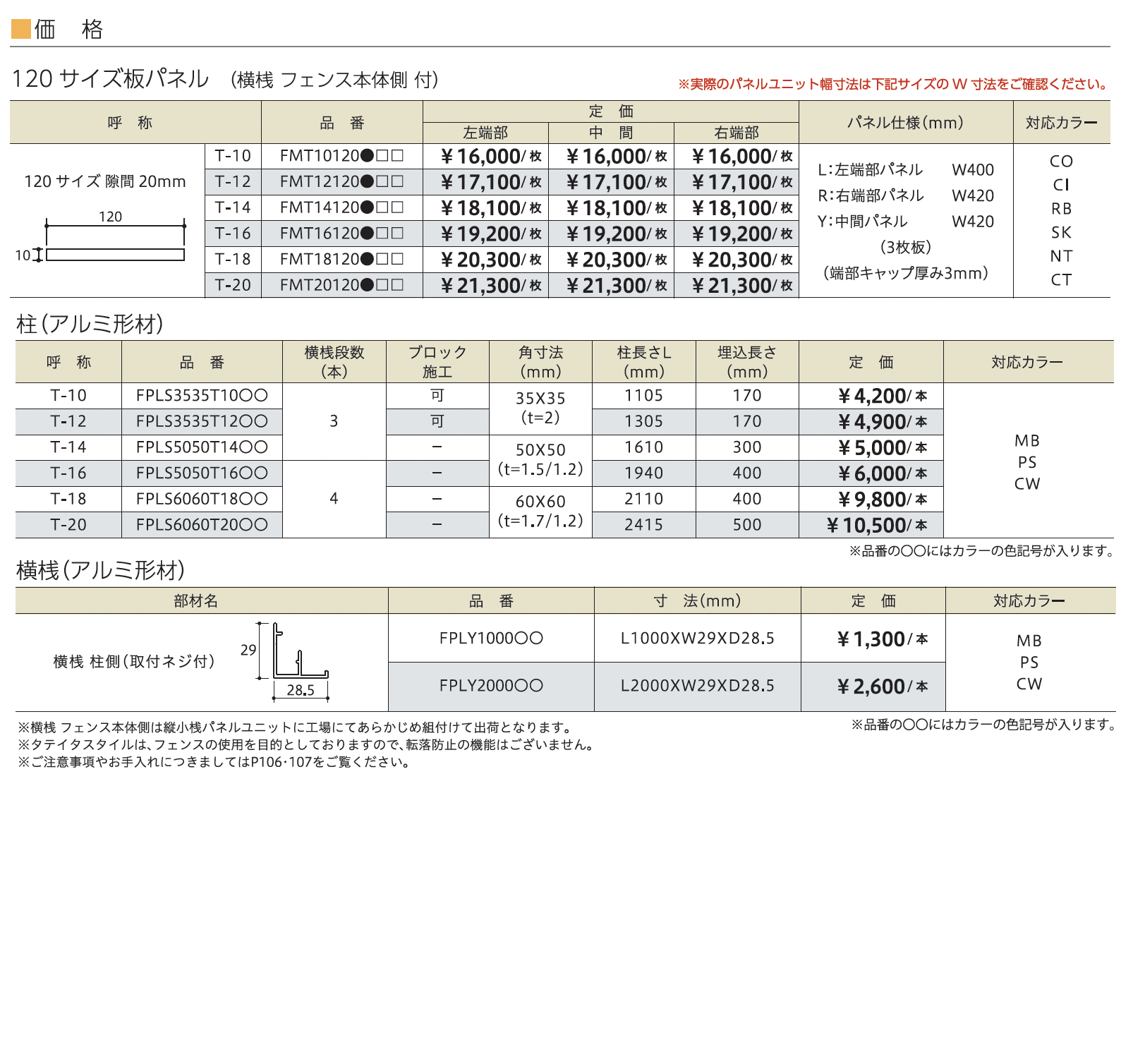Select the CO color code in panel table
Viewport: 1133px width, 1064px height.
[x=1061, y=161]
